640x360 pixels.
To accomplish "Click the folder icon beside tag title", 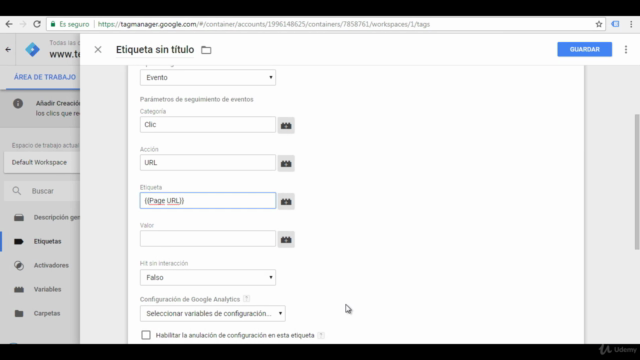I will pyautogui.click(x=206, y=50).
